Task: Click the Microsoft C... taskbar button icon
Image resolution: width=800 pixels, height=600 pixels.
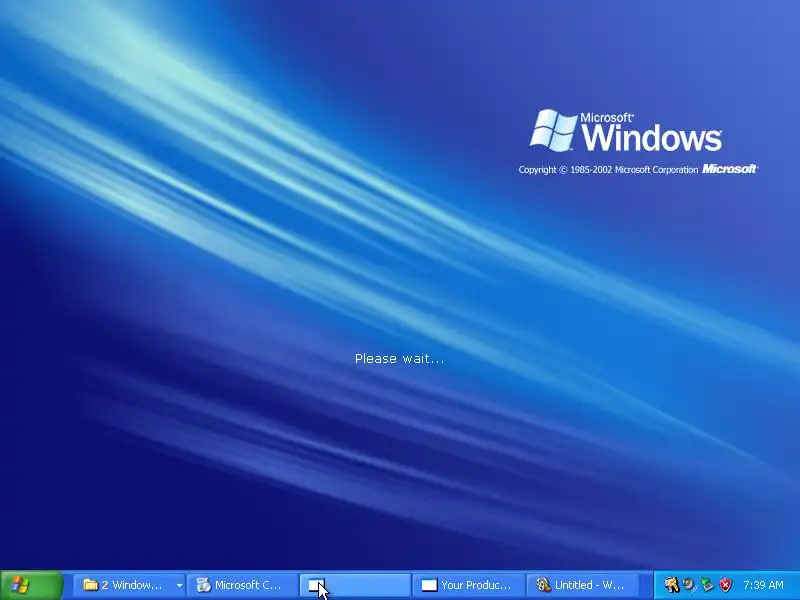Action: point(204,585)
